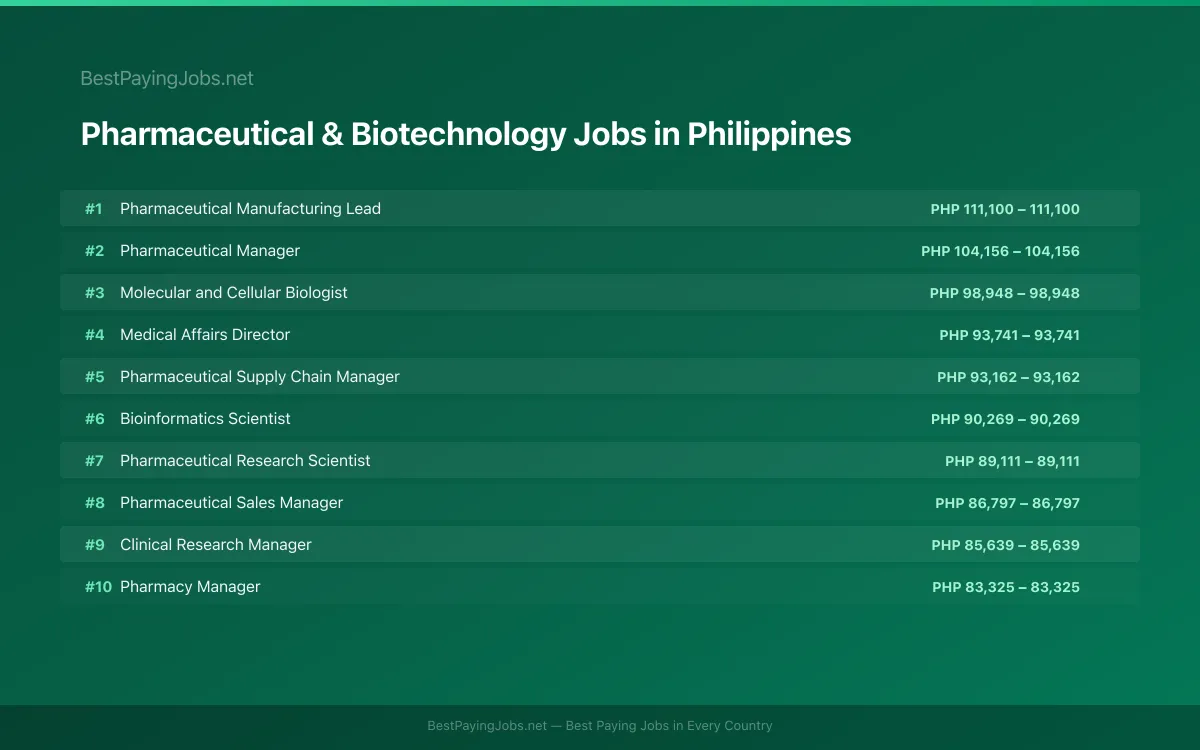Viewport: 1200px width, 750px height.
Task: Click the #5 rank number
Action: (x=94, y=377)
